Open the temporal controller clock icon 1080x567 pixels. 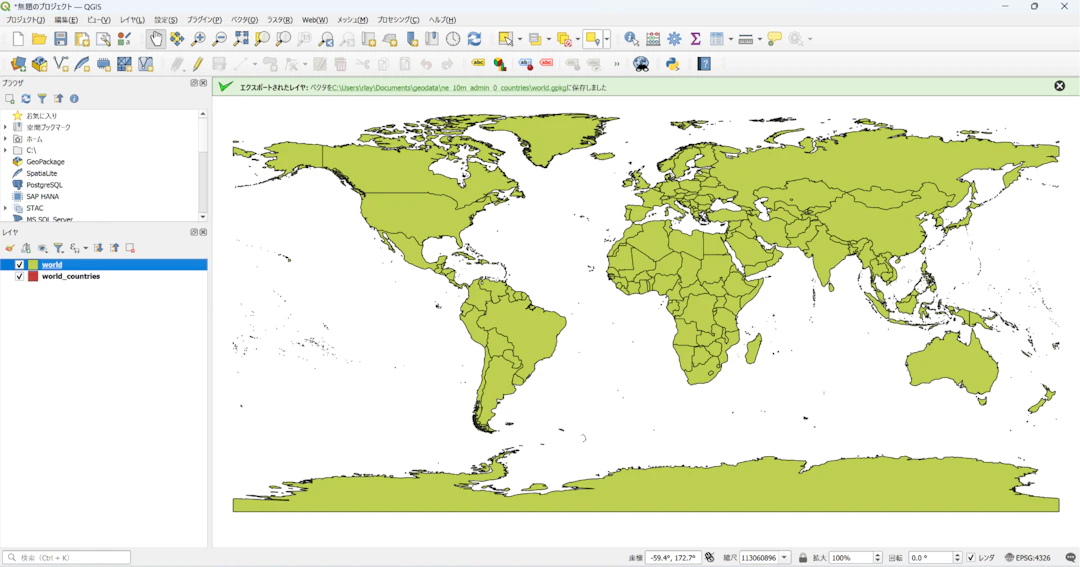pyautogui.click(x=453, y=39)
